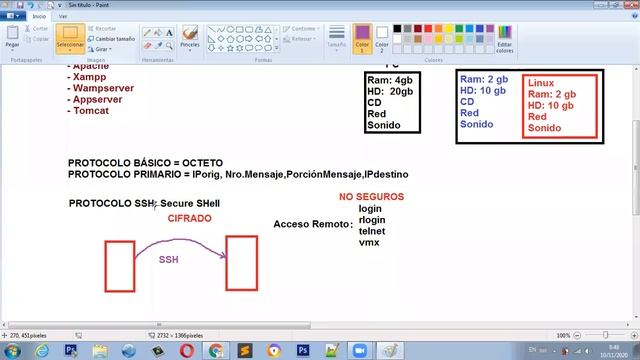This screenshot has height=360, width=640.
Task: Switch to the Inicio ribbon tab
Action: pos(39,16)
